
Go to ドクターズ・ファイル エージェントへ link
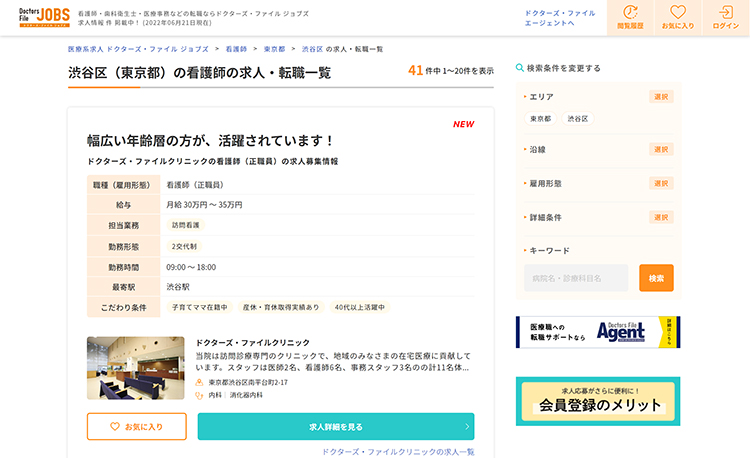tap(560, 18)
